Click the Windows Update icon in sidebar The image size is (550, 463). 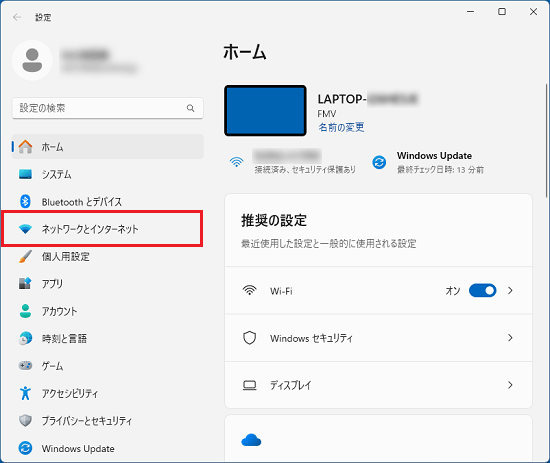tap(25, 448)
